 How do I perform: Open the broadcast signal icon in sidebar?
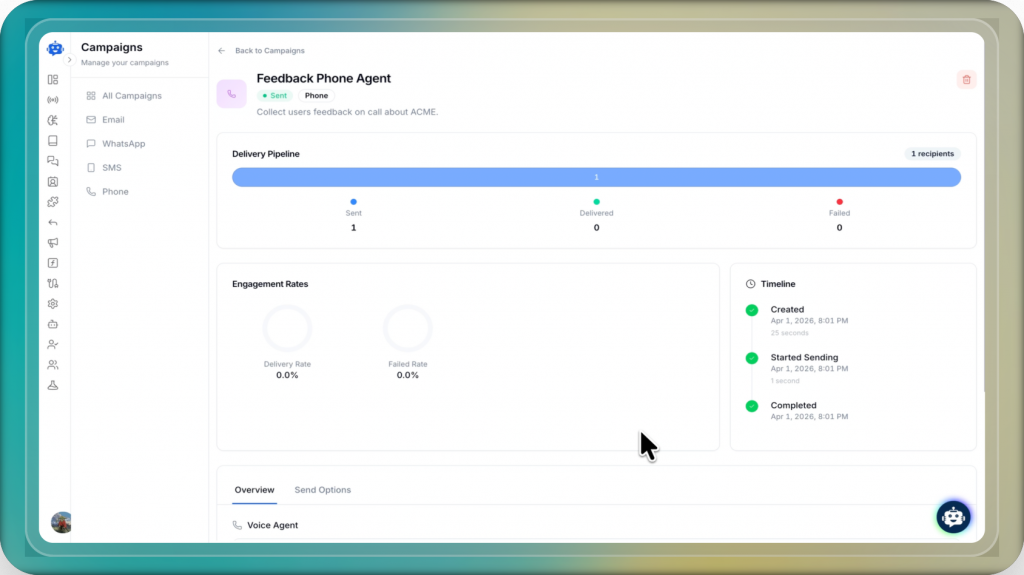point(53,100)
